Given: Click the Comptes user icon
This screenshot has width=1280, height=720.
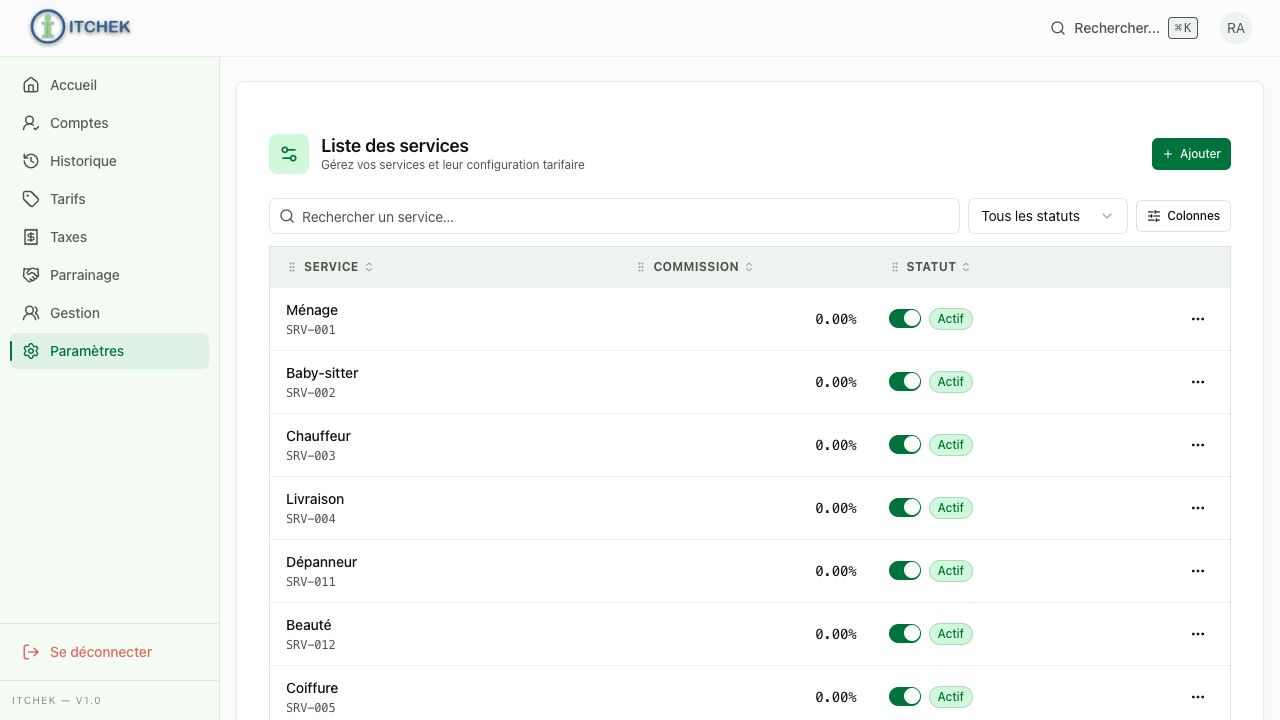Looking at the screenshot, I should (x=31, y=123).
